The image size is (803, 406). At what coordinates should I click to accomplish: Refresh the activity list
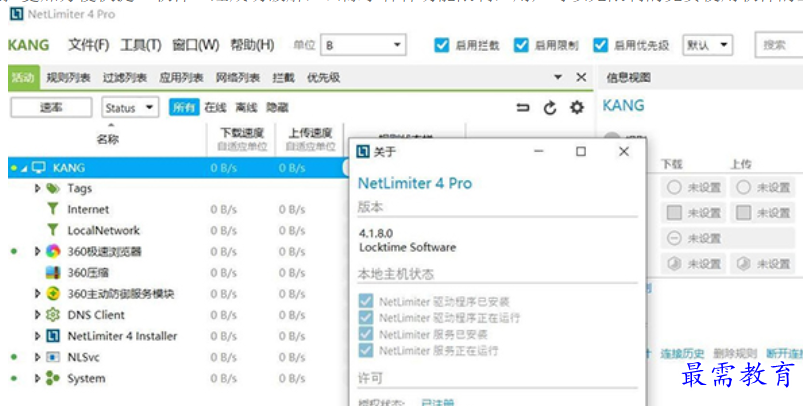point(550,108)
